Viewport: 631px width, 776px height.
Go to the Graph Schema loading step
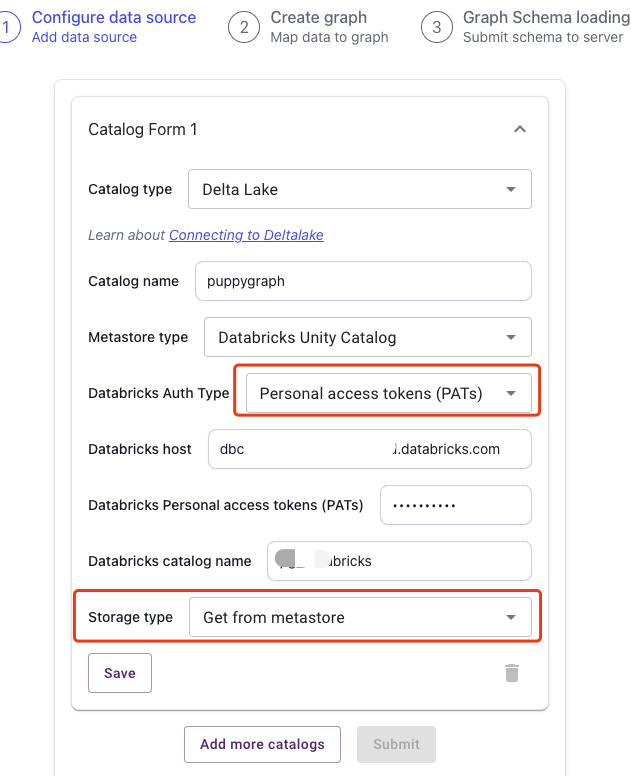click(x=546, y=27)
